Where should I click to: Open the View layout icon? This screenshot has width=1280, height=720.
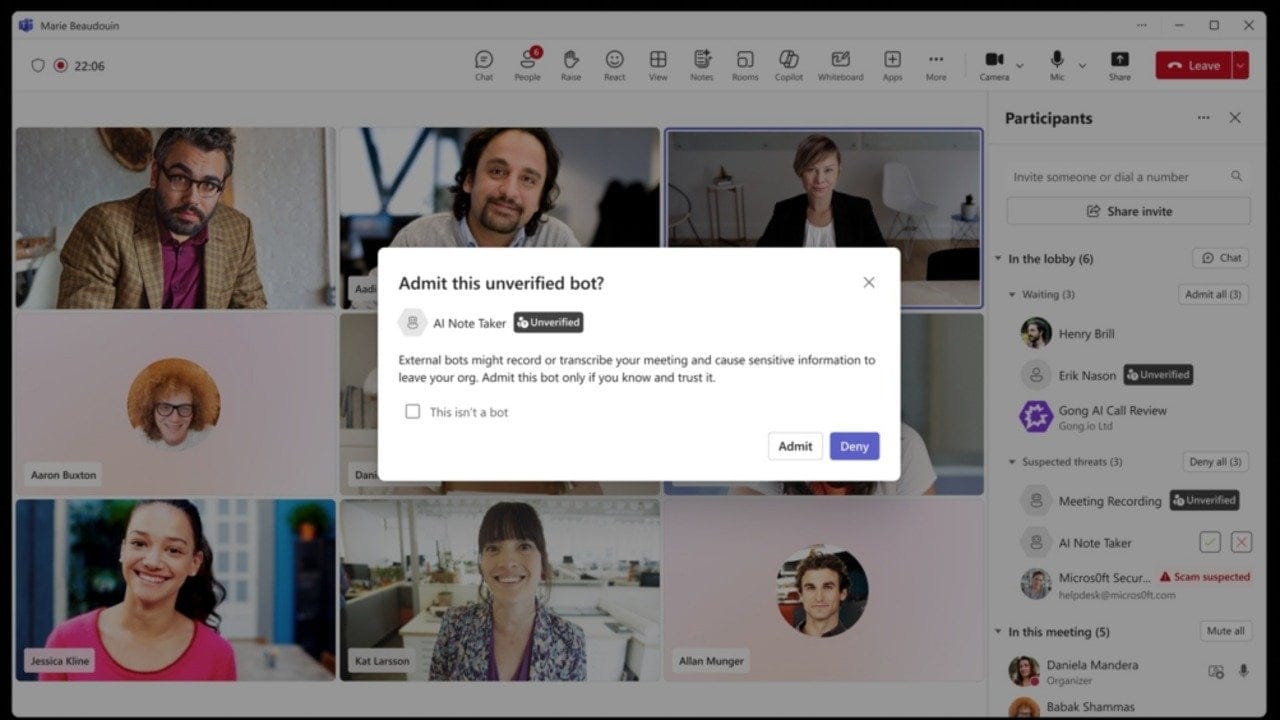click(658, 65)
